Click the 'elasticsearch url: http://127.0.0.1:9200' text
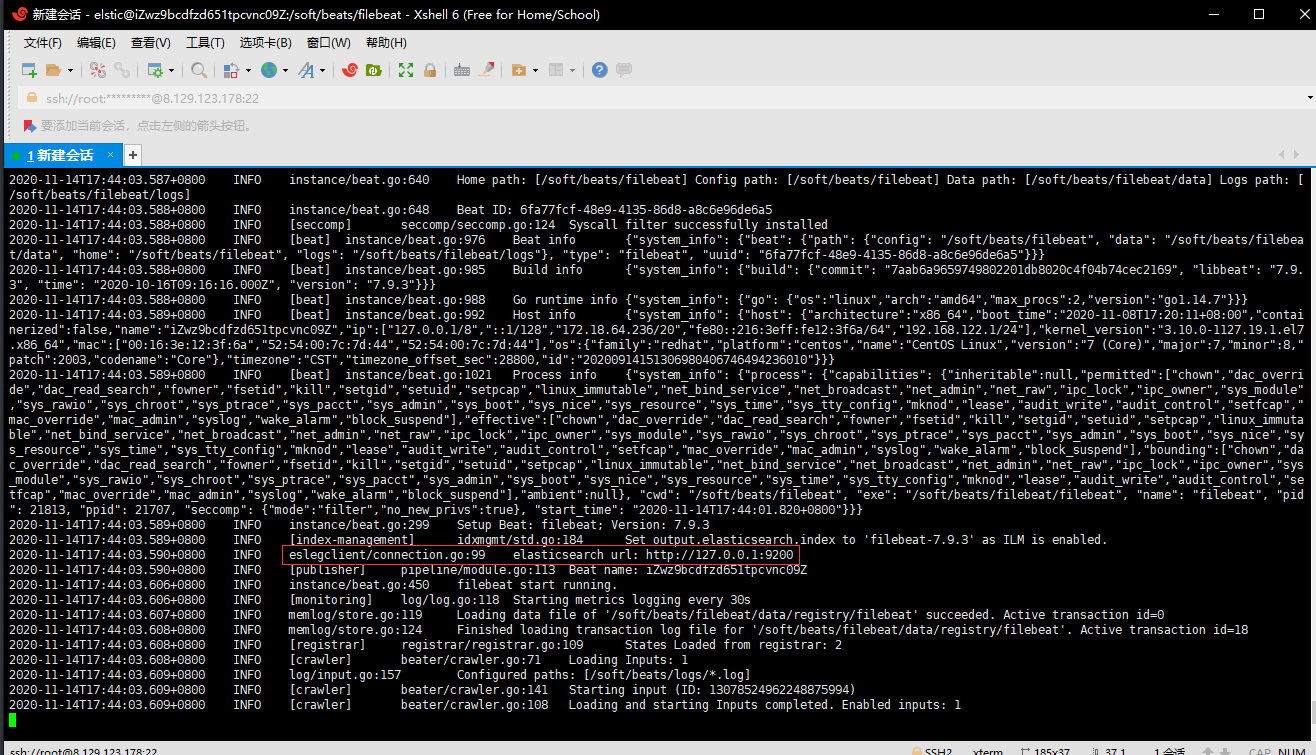Screen dimensions: 1316x755 point(653,555)
